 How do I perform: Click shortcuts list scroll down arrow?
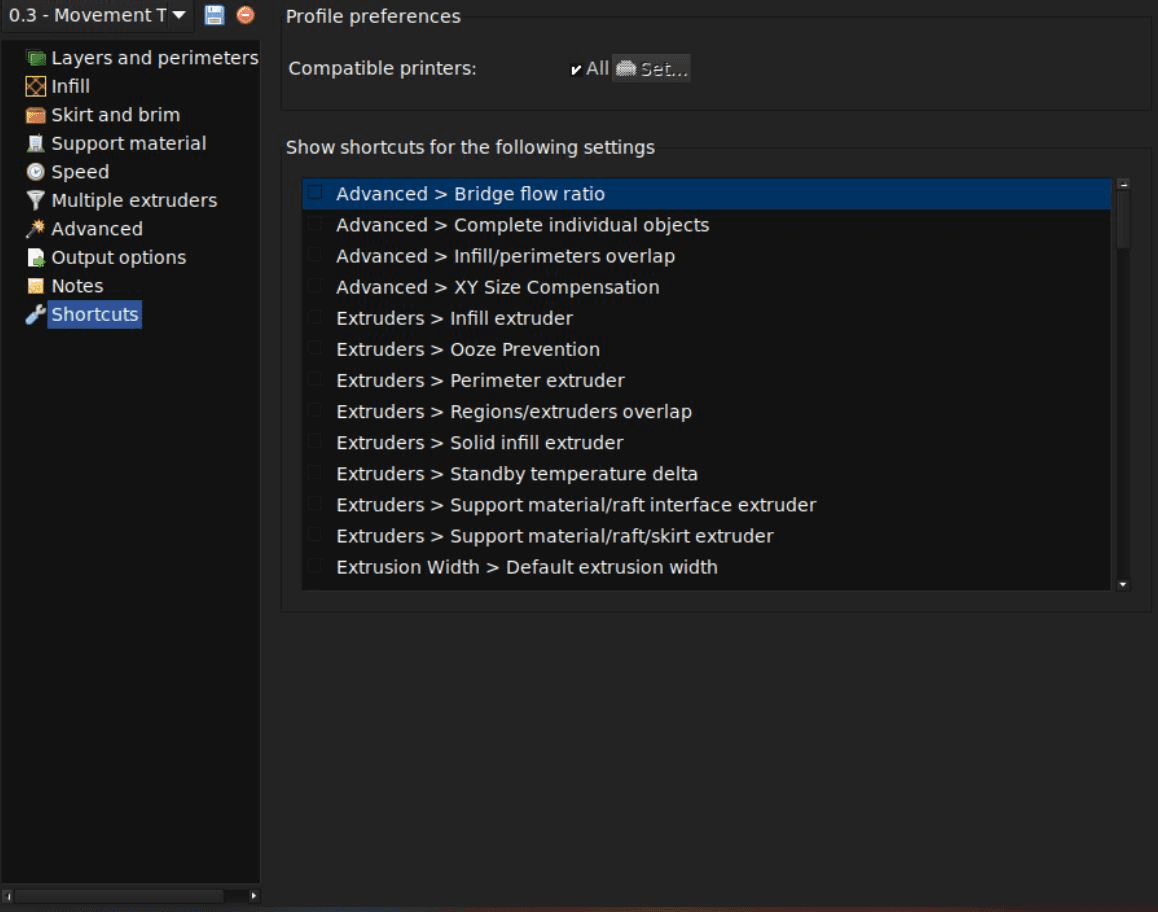1123,584
